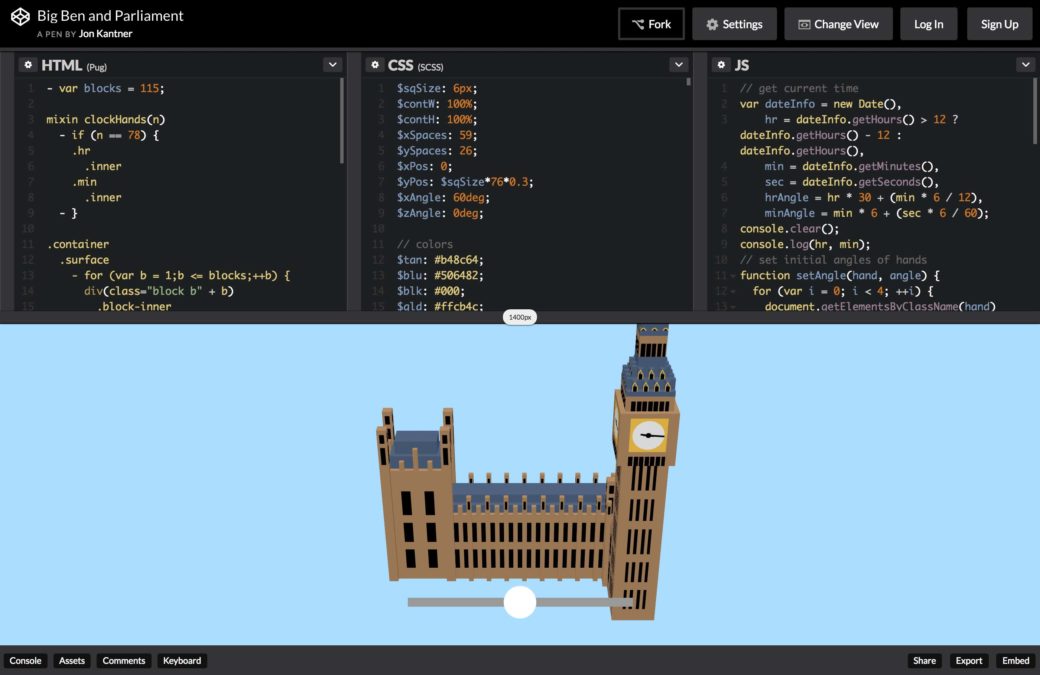Open CSS editor settings gear
The width and height of the screenshot is (1040, 675).
(374, 64)
